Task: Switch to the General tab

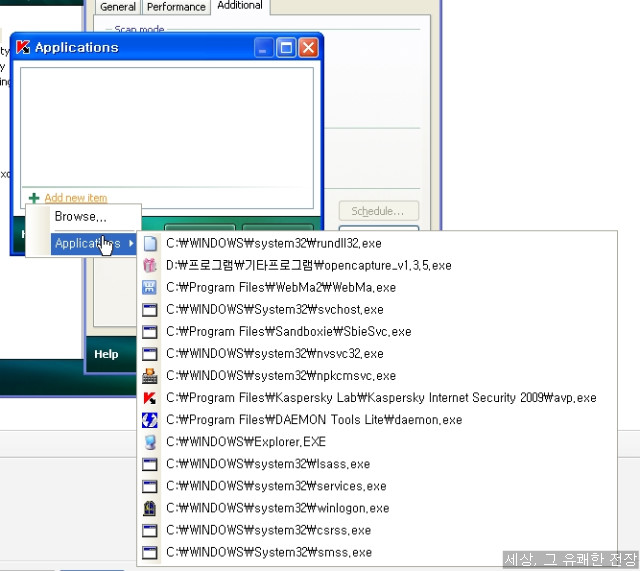Action: [x=118, y=7]
